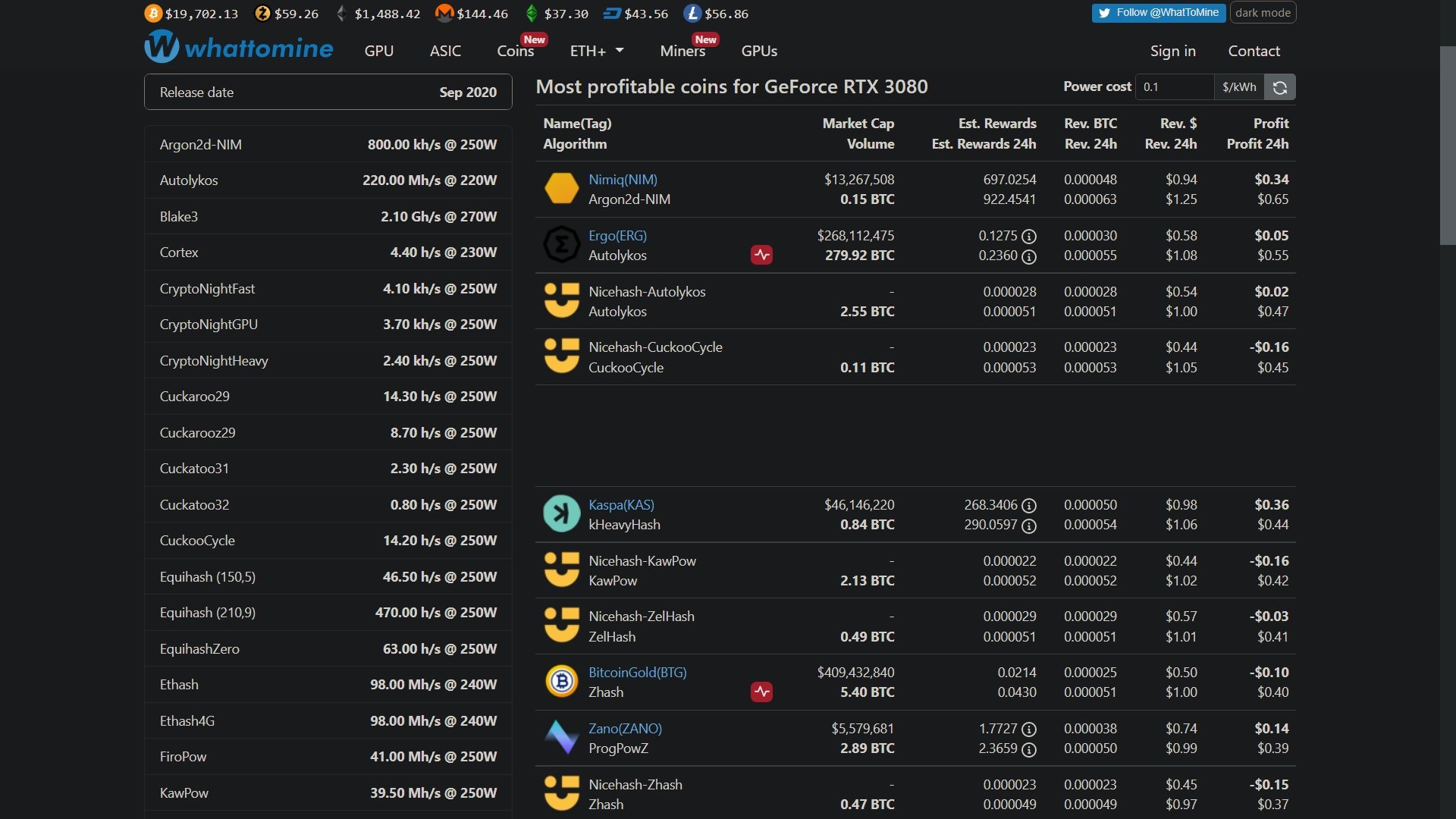Open the Zano(ZANO) coin link

coord(625,729)
